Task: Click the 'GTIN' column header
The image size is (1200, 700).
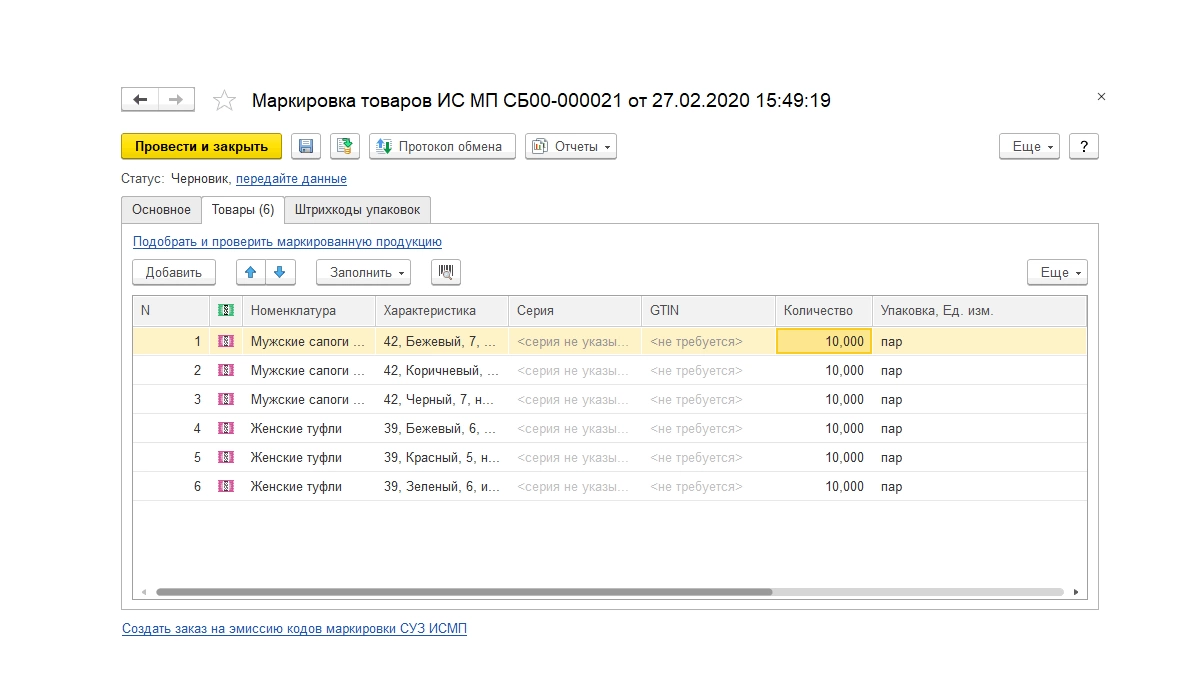Action: click(708, 311)
